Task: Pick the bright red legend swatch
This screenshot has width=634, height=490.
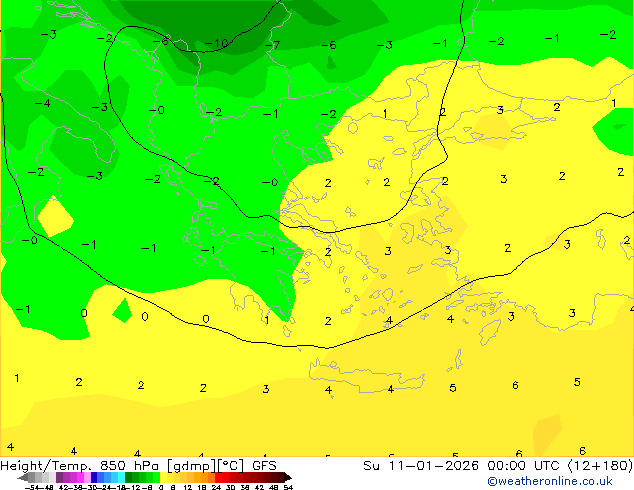Action: [219, 477]
